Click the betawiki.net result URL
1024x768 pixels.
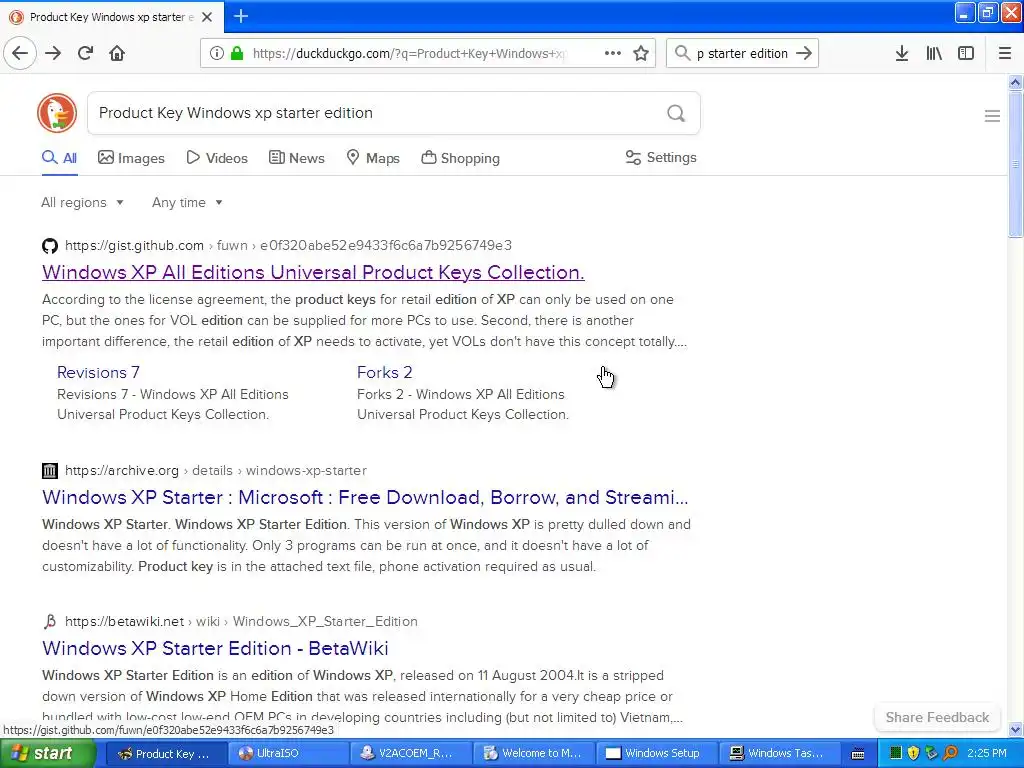tap(241, 621)
